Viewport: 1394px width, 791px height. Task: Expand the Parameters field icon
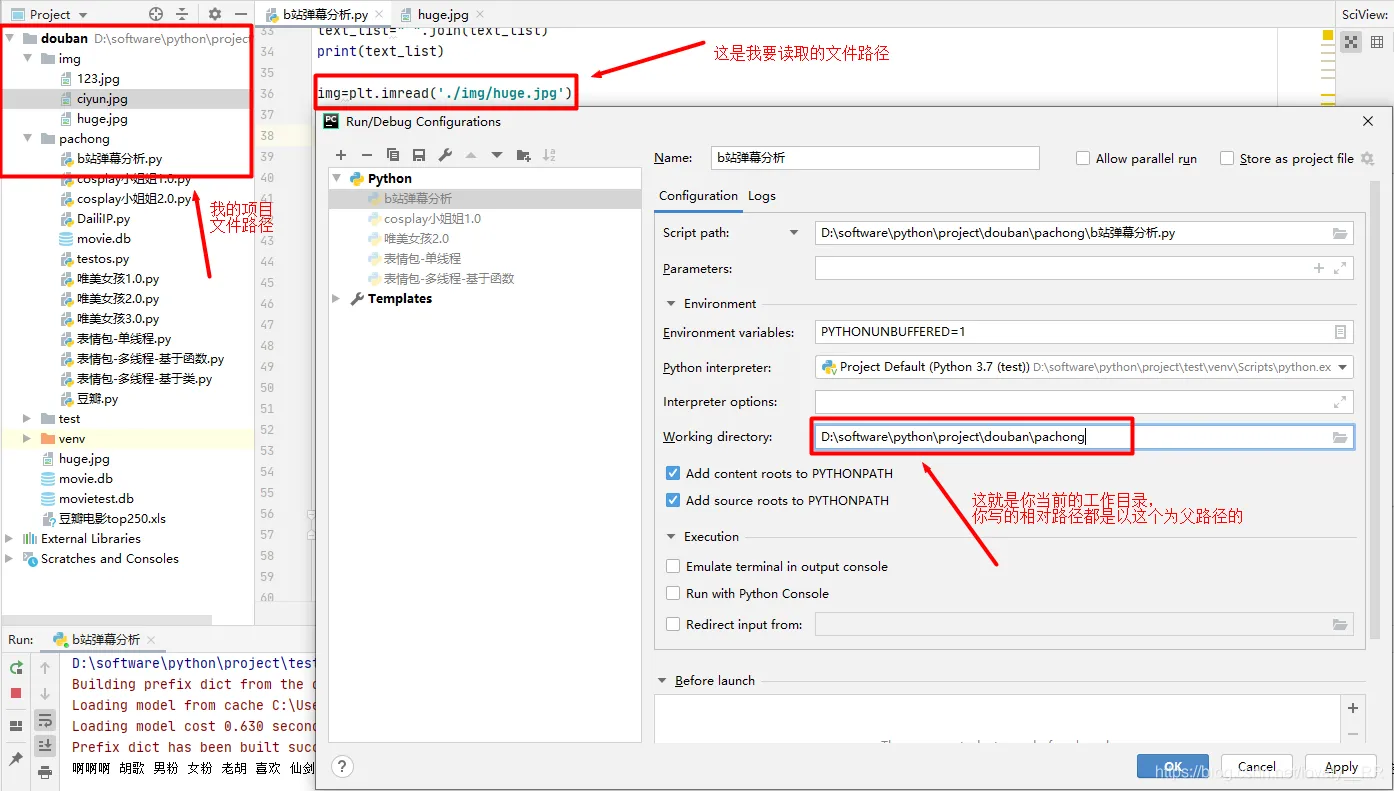(1340, 268)
